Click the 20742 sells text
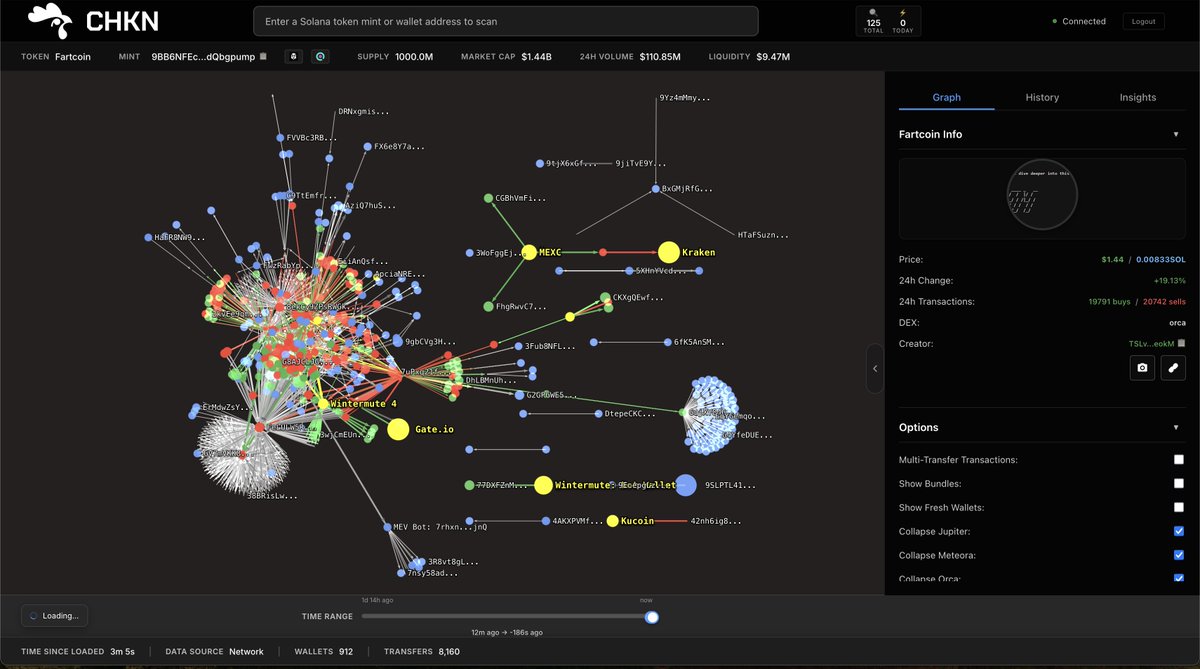The image size is (1200, 669). coord(1164,301)
